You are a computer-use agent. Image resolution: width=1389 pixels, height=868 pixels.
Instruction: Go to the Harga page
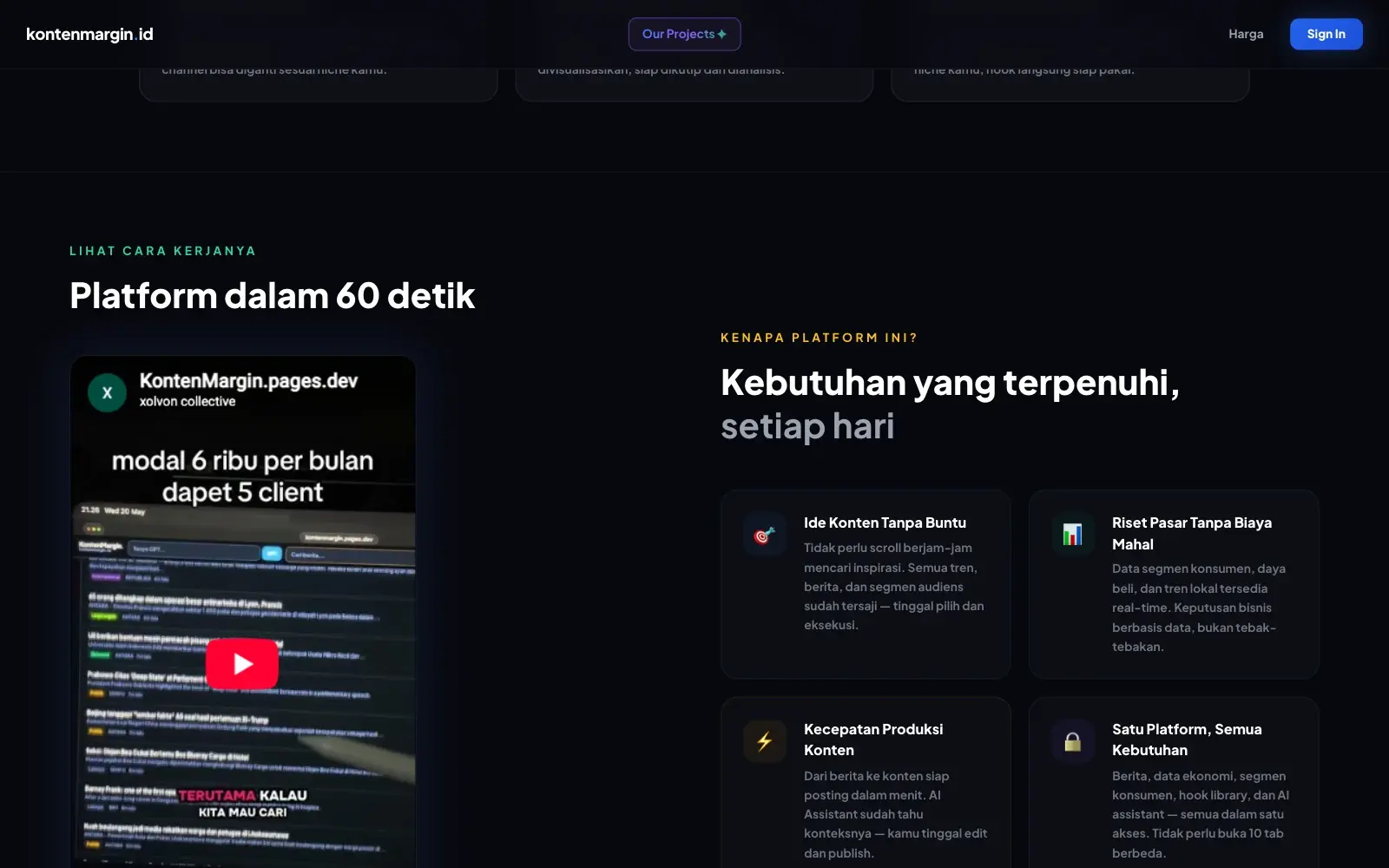point(1246,34)
